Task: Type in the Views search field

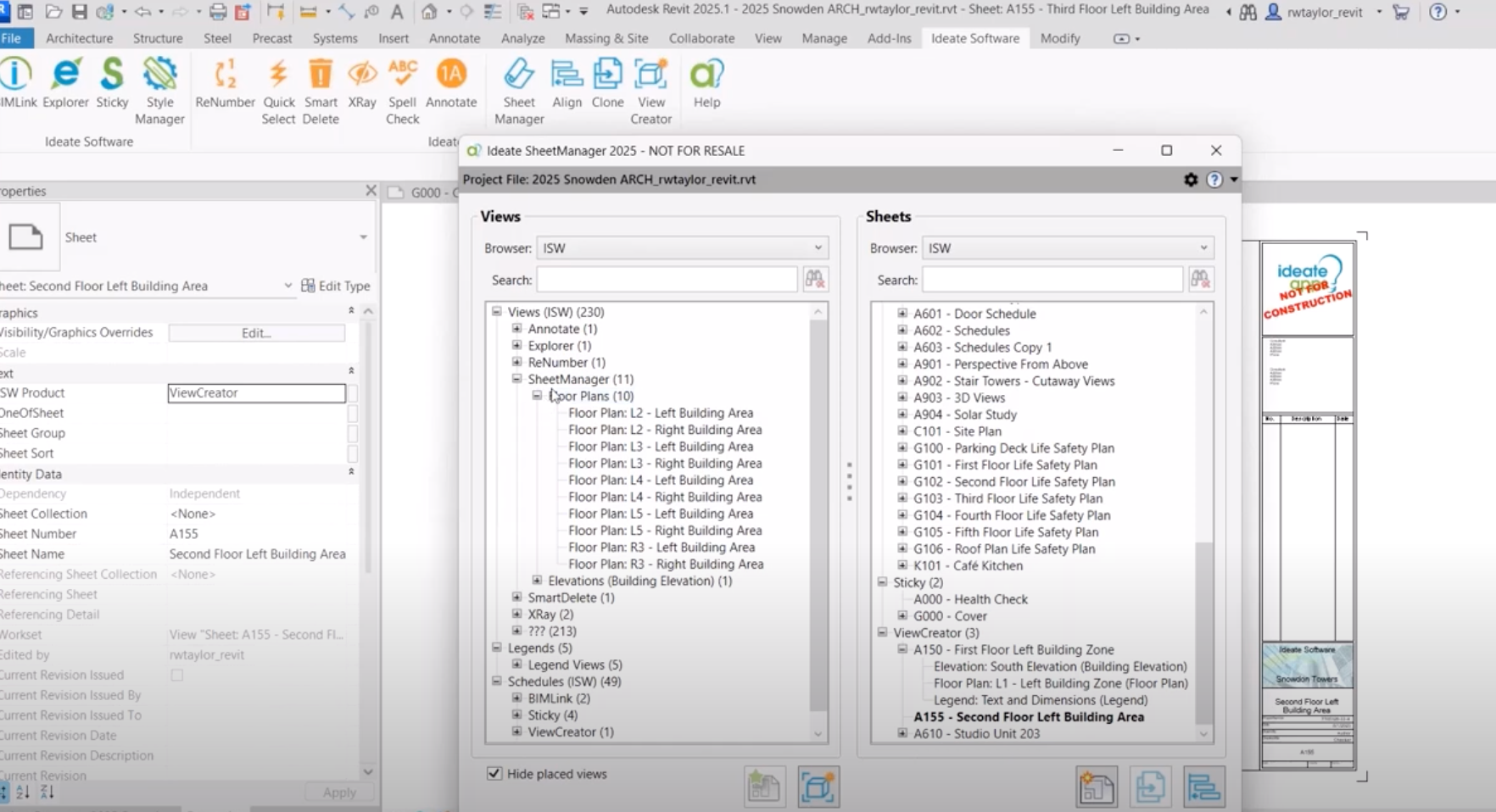Action: pos(667,279)
